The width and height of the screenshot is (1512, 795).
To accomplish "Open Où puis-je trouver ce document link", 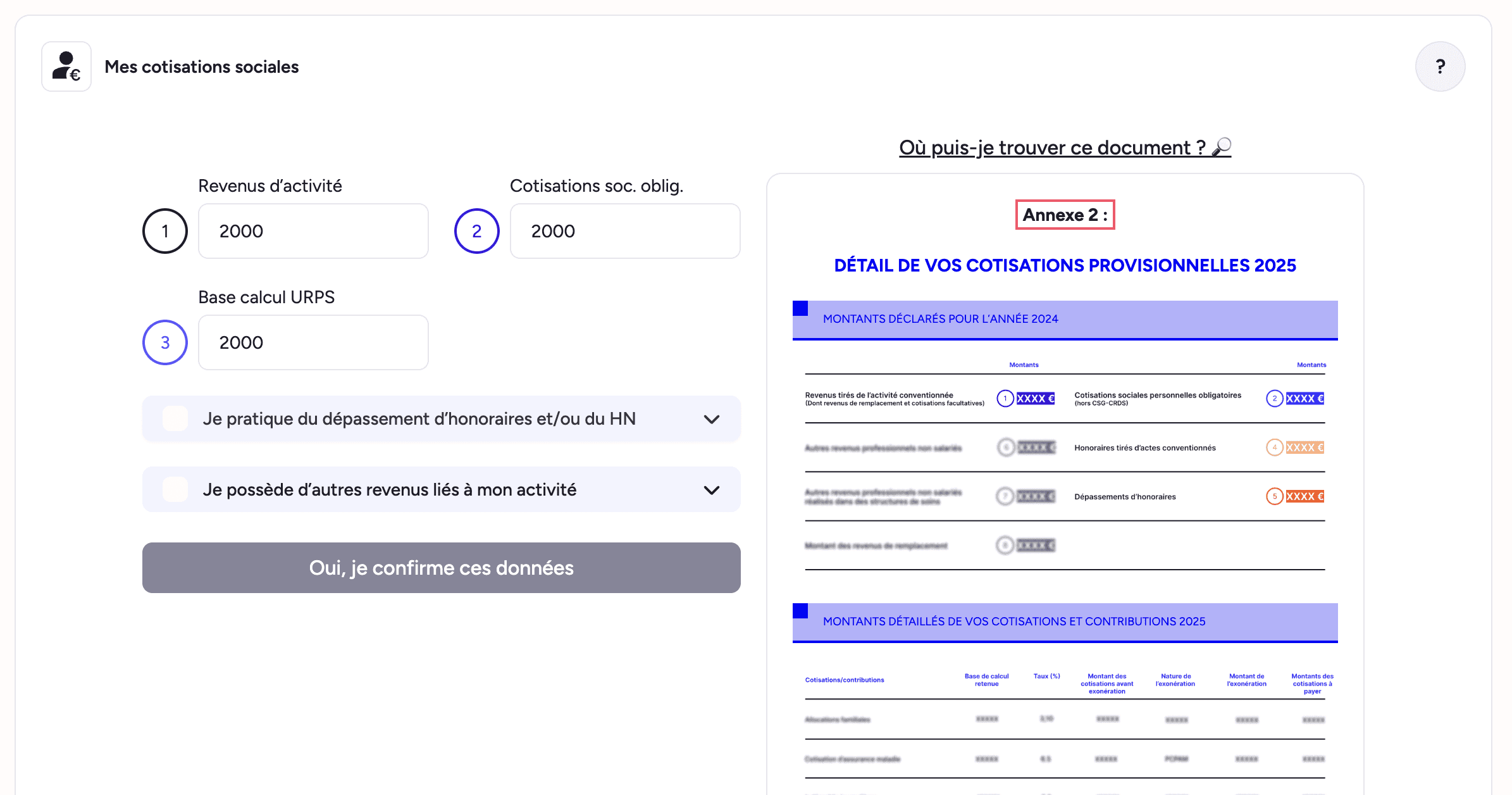I will tap(1051, 147).
